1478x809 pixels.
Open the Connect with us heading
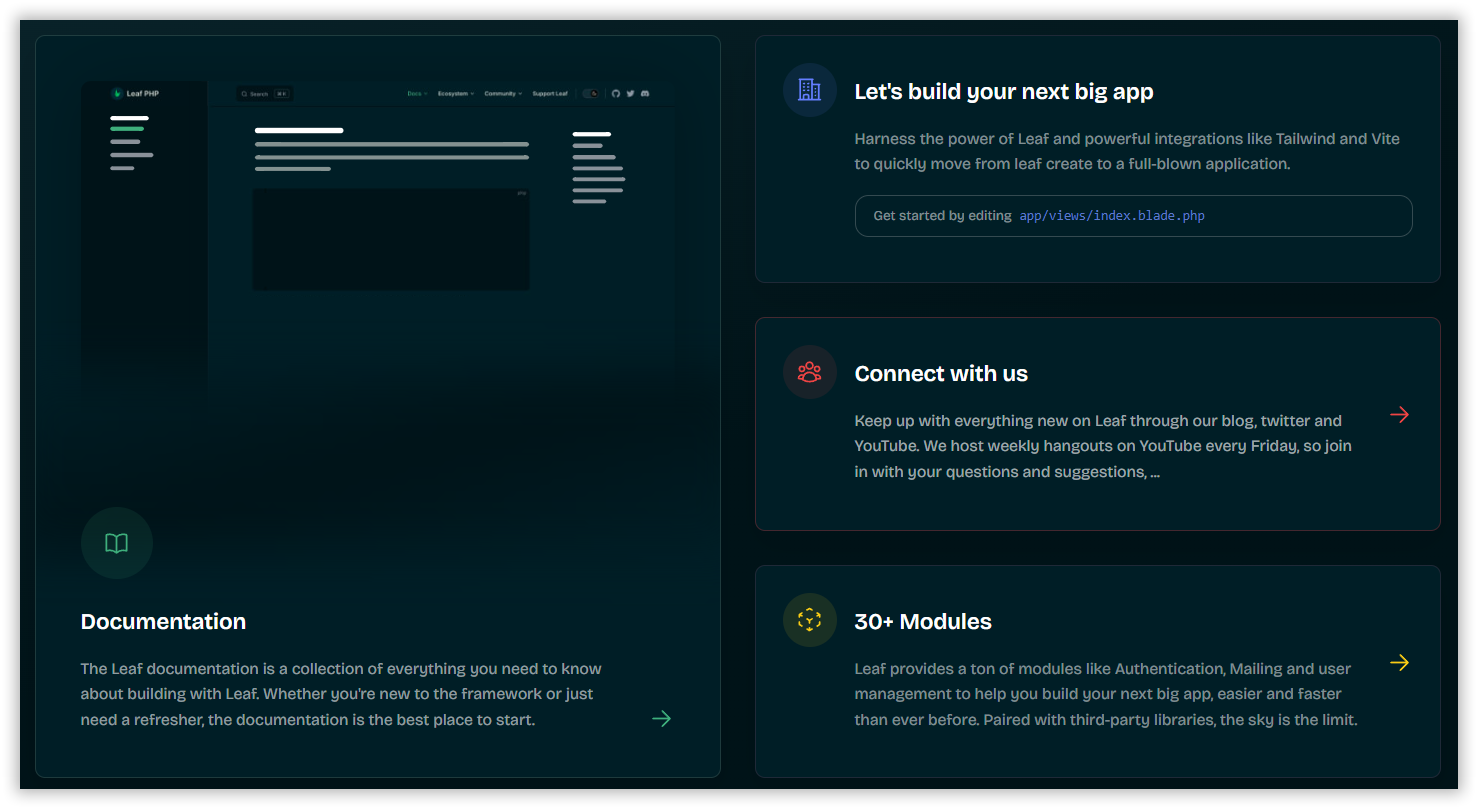coord(940,373)
